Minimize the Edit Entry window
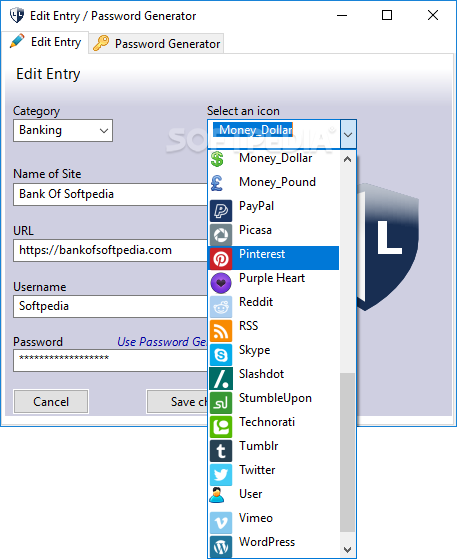The height and width of the screenshot is (559, 457). (x=342, y=15)
